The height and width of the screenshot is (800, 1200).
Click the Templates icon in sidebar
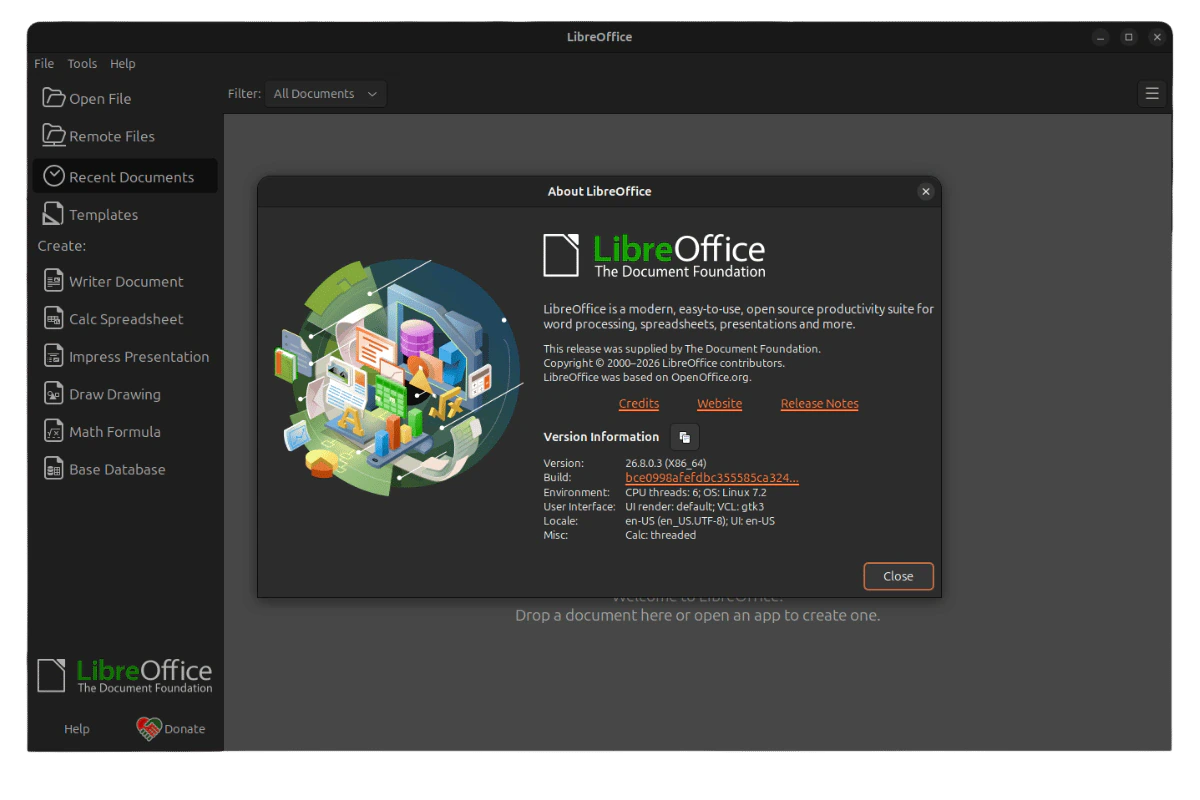[x=54, y=214]
